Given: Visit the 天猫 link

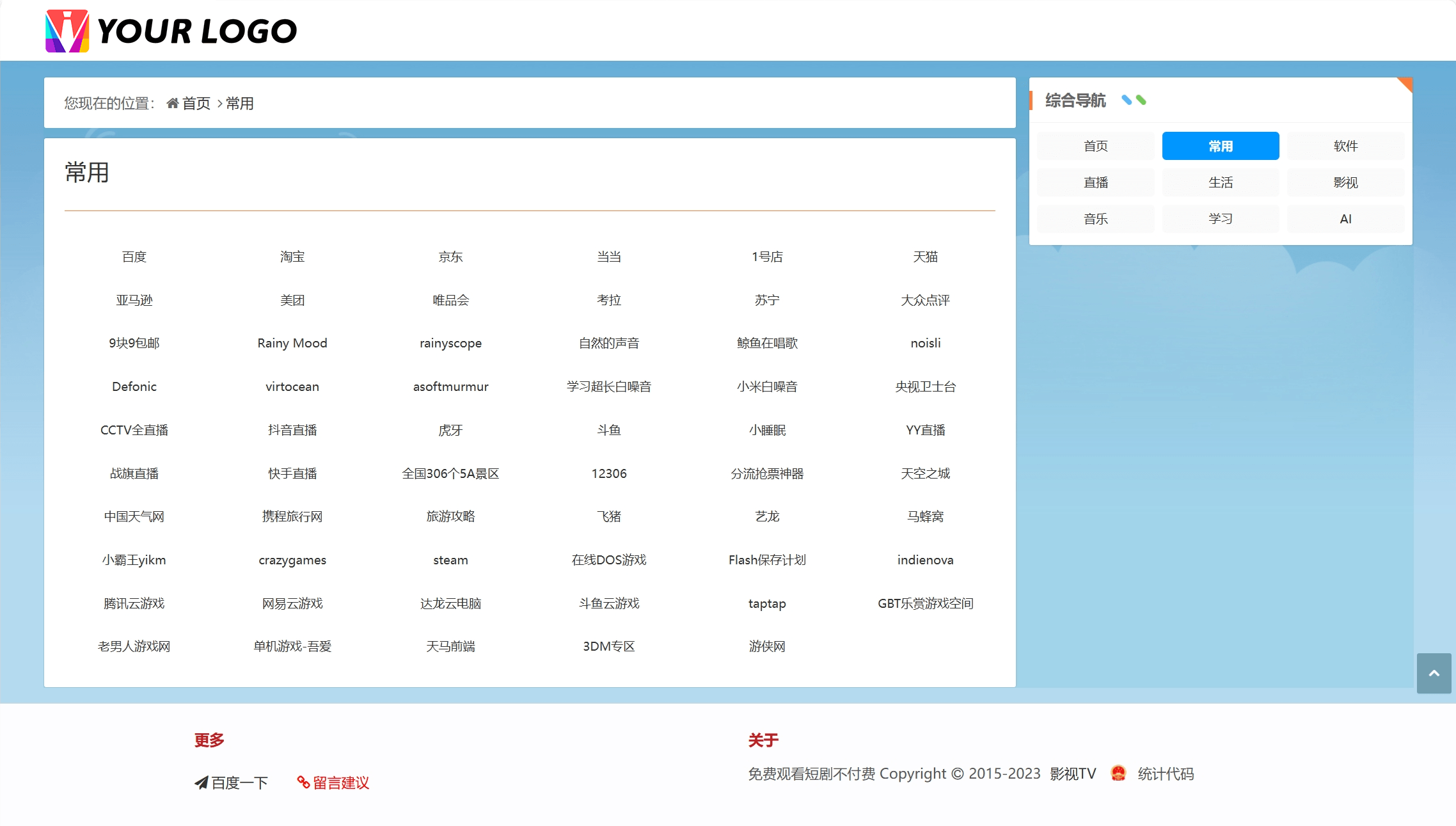Looking at the screenshot, I should (925, 257).
